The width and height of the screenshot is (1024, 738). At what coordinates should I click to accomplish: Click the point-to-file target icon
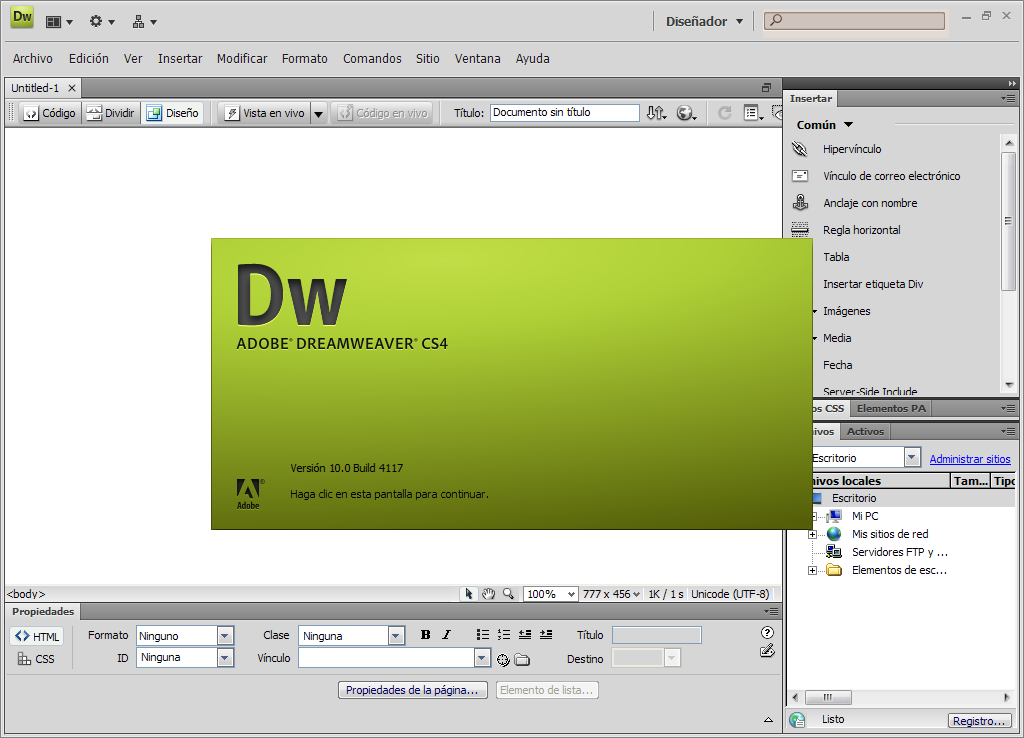503,660
